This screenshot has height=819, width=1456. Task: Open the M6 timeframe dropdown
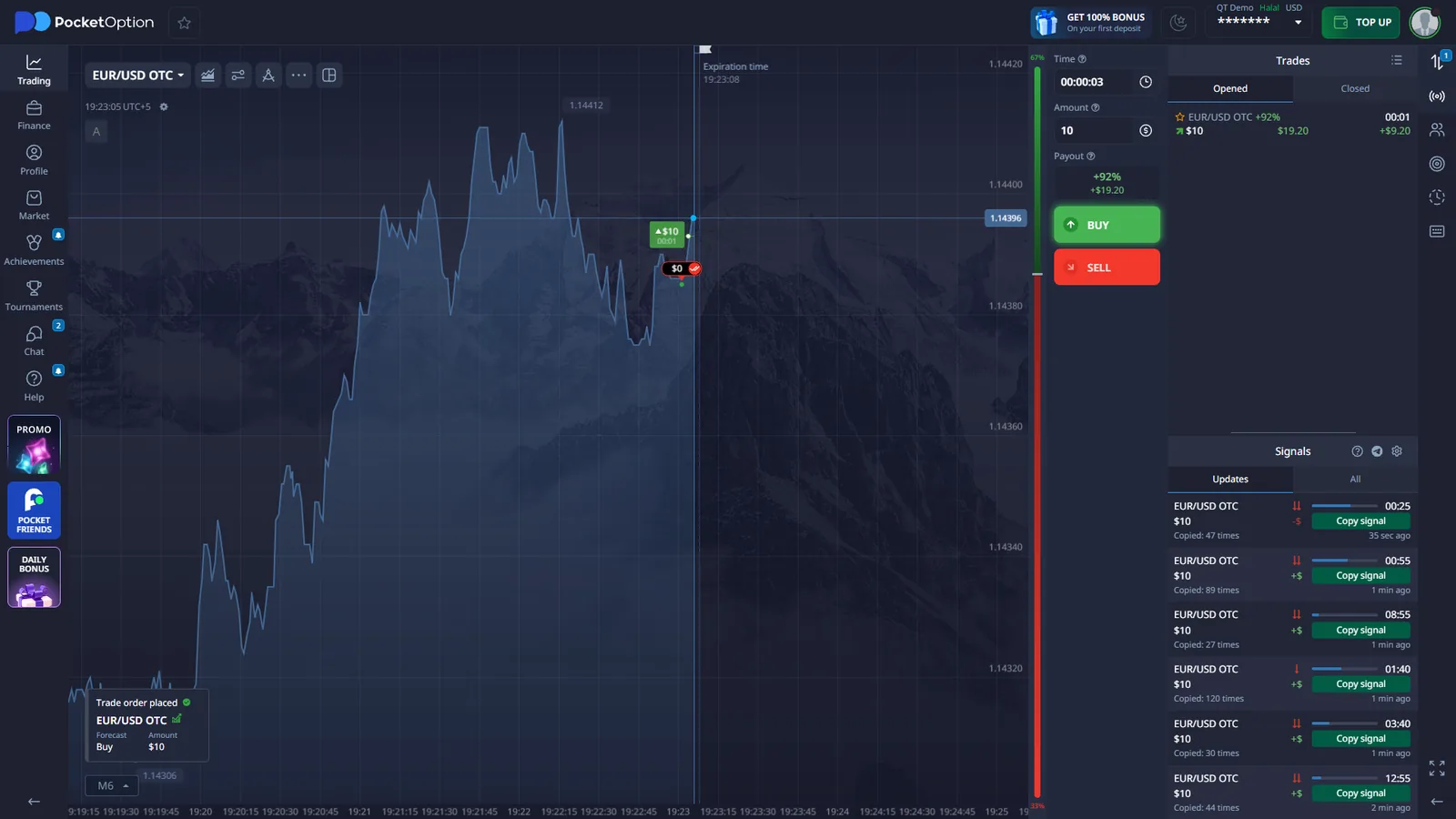[x=112, y=786]
